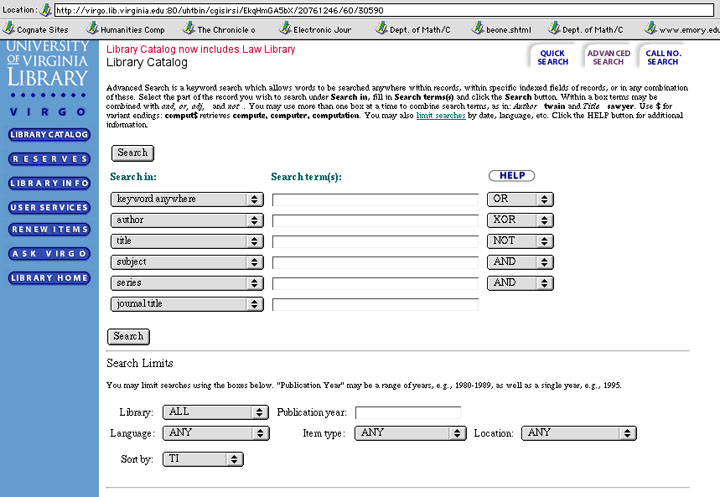Click the beone.shtml bookmark icon

click(478, 28)
